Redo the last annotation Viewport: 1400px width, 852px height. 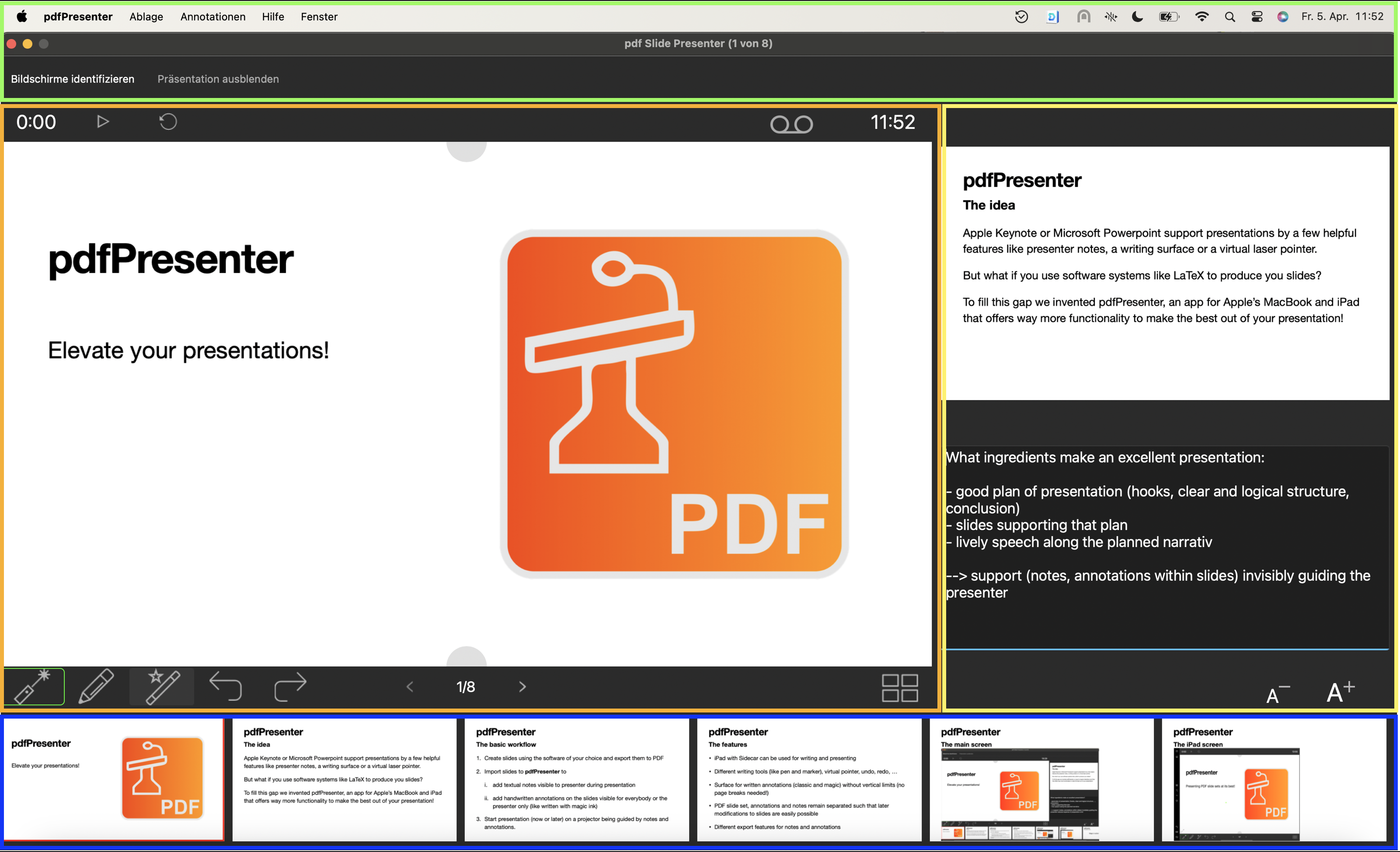(x=290, y=687)
